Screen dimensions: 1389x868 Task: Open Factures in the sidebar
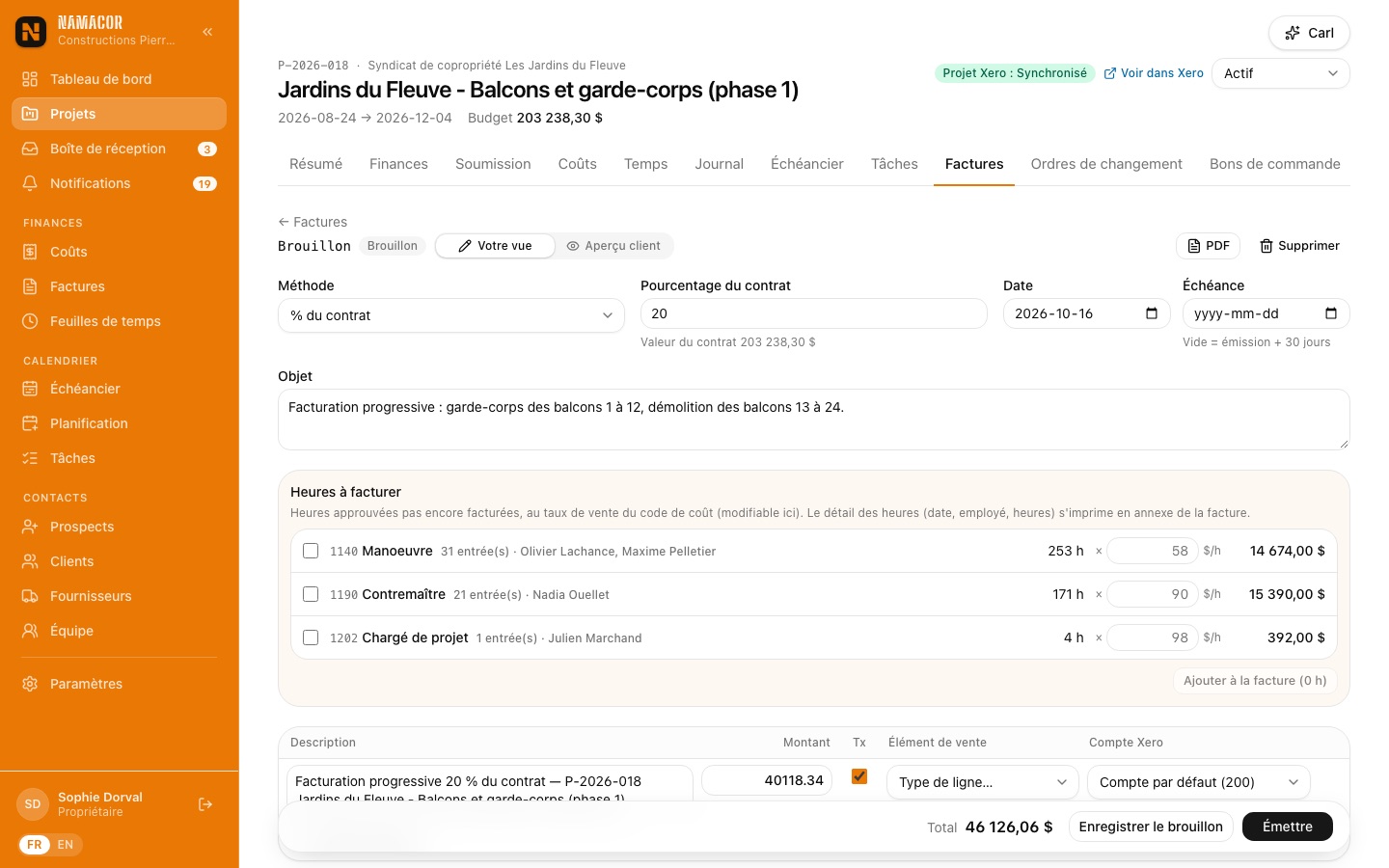pyautogui.click(x=119, y=286)
